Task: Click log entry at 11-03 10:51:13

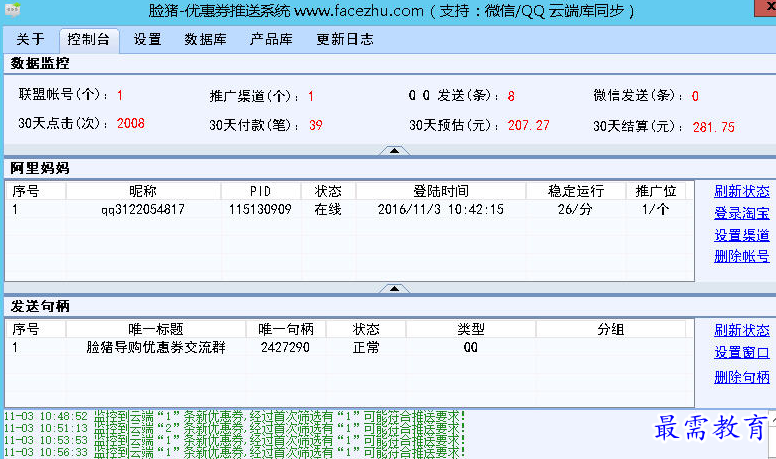Action: [x=235, y=428]
